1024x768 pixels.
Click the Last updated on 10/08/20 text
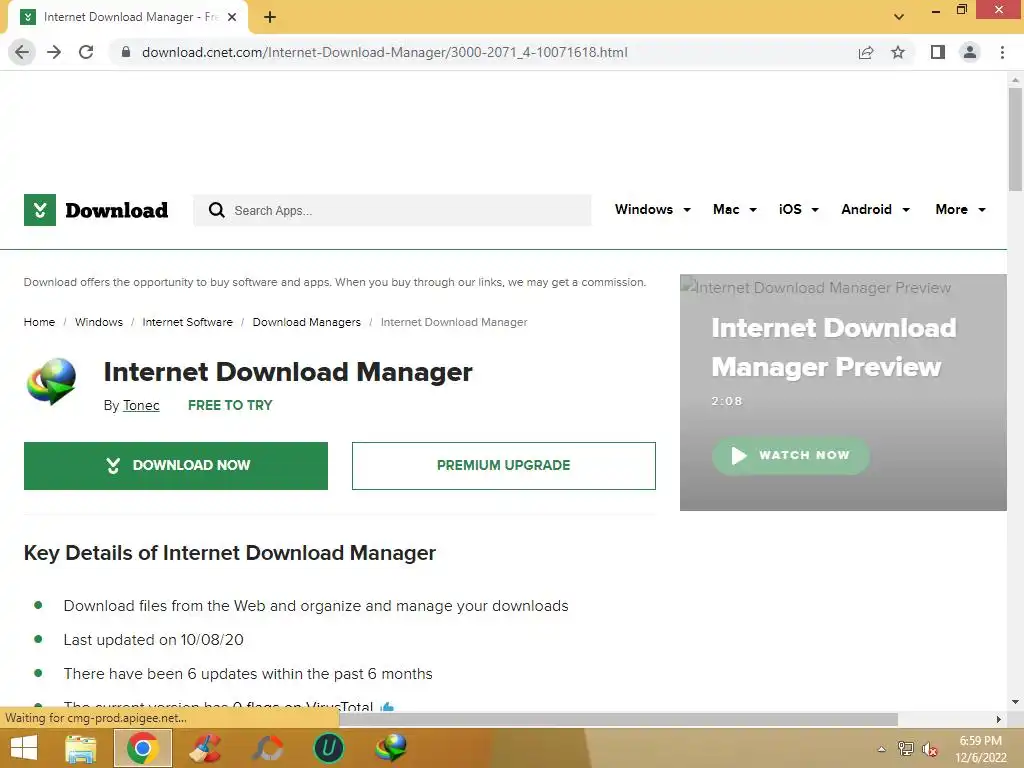[153, 640]
